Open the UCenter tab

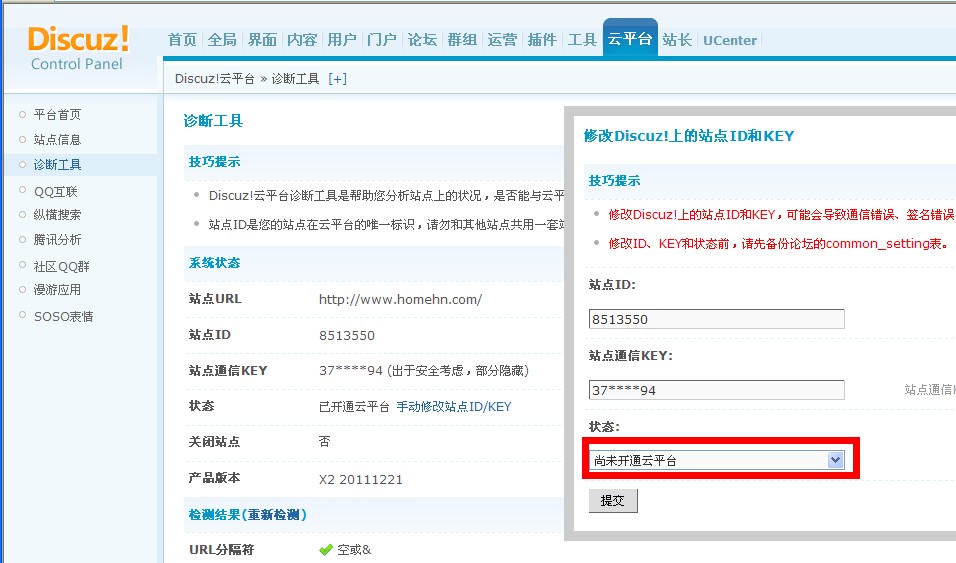[x=730, y=40]
